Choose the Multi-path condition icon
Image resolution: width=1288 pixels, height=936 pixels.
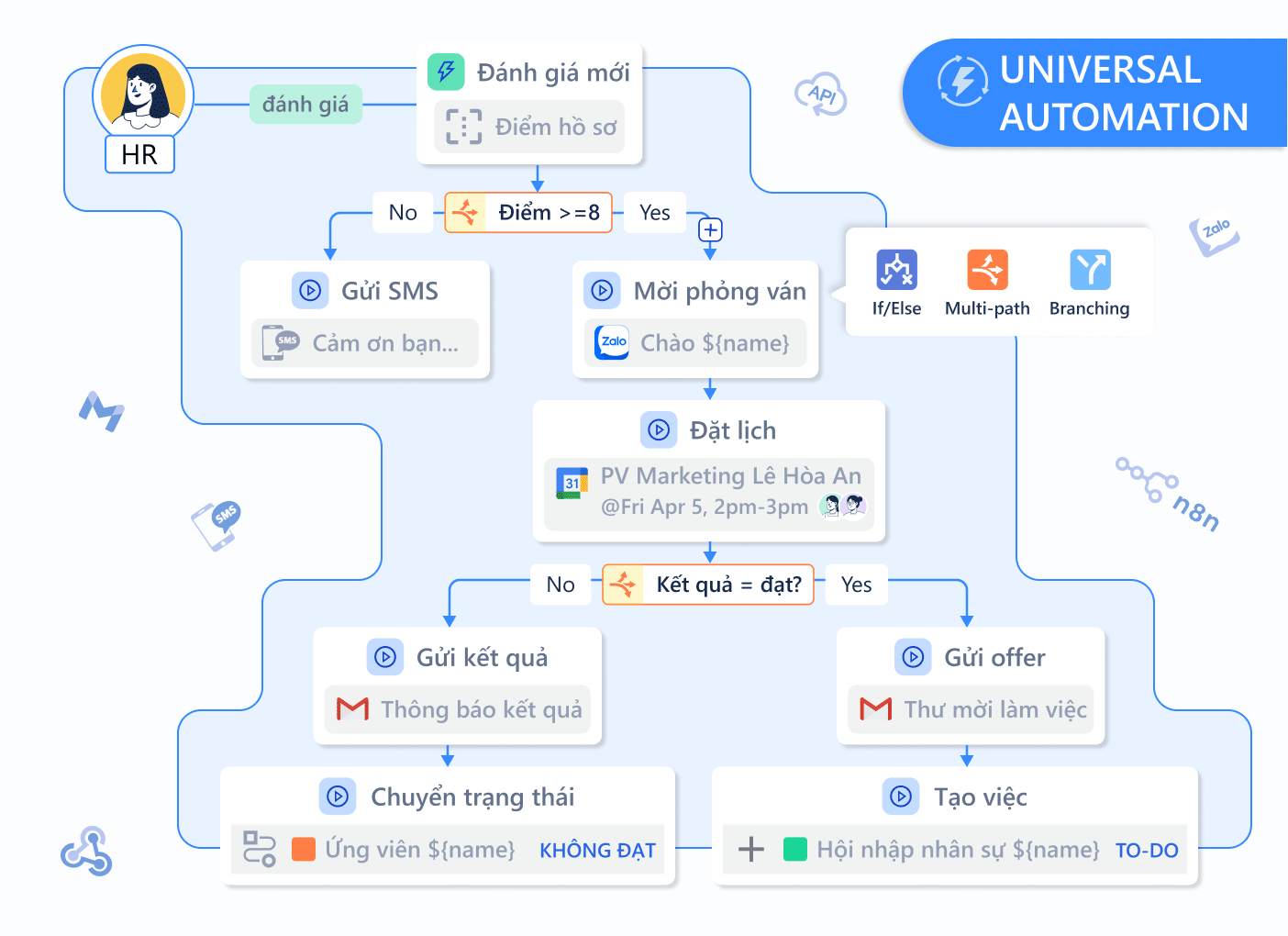pos(987,270)
